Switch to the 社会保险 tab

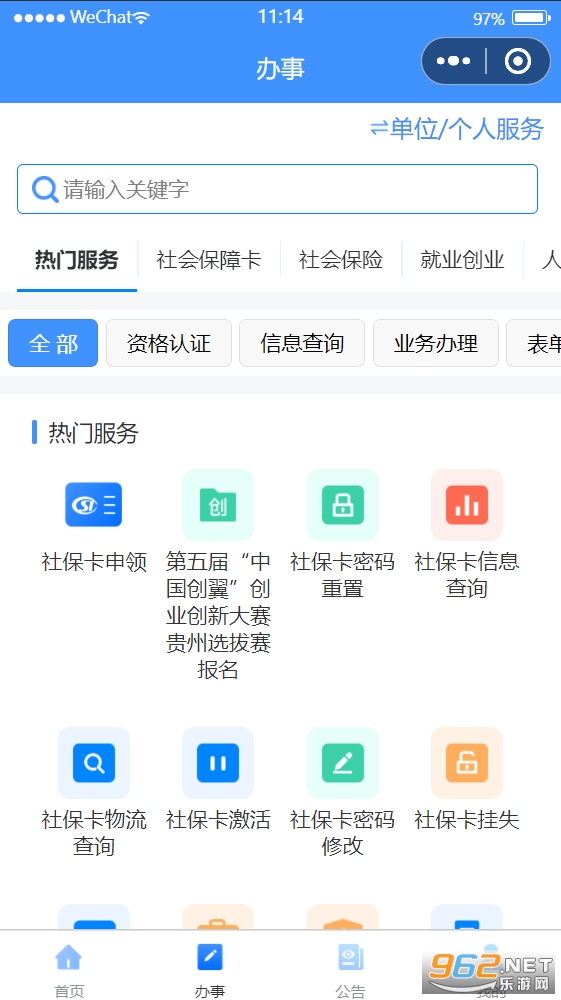coord(341,260)
